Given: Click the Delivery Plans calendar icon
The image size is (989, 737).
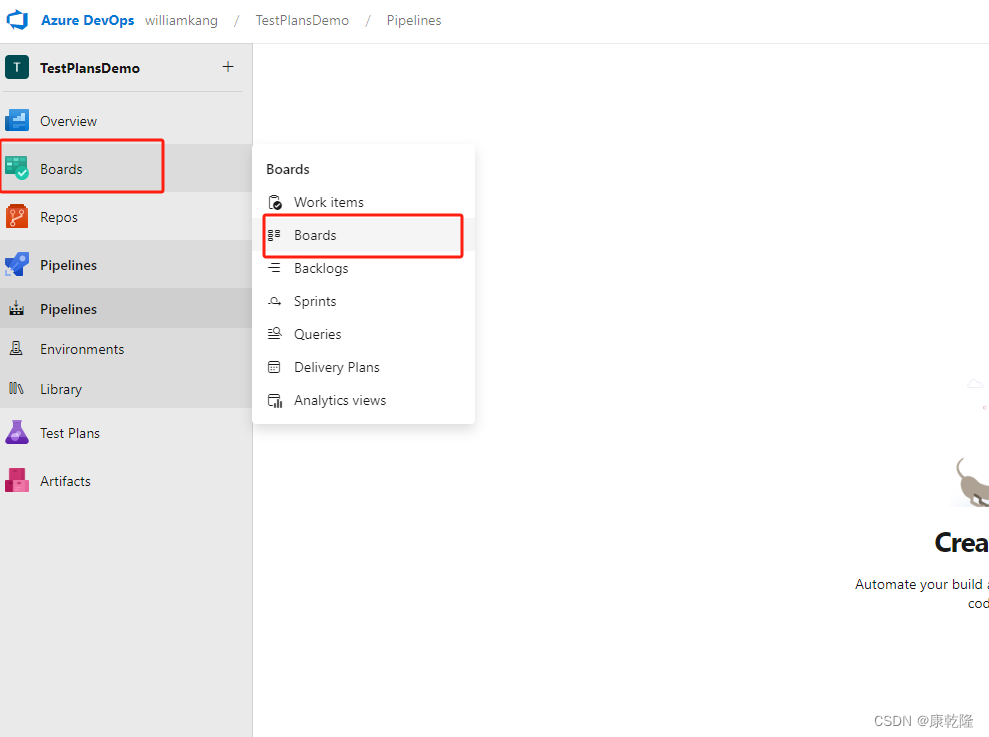Looking at the screenshot, I should (x=274, y=367).
